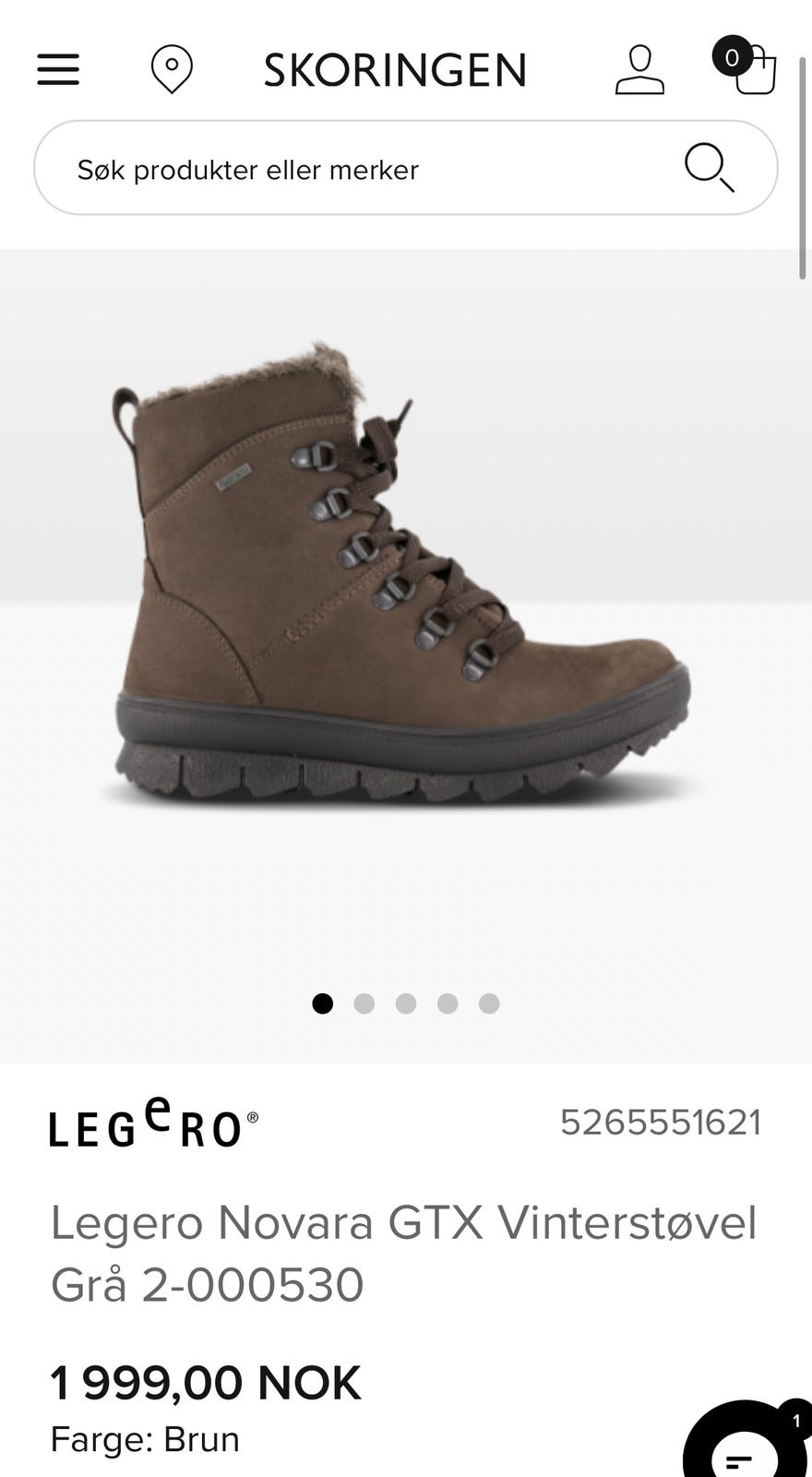
Task: Open the hamburger menu
Action: pos(58,69)
